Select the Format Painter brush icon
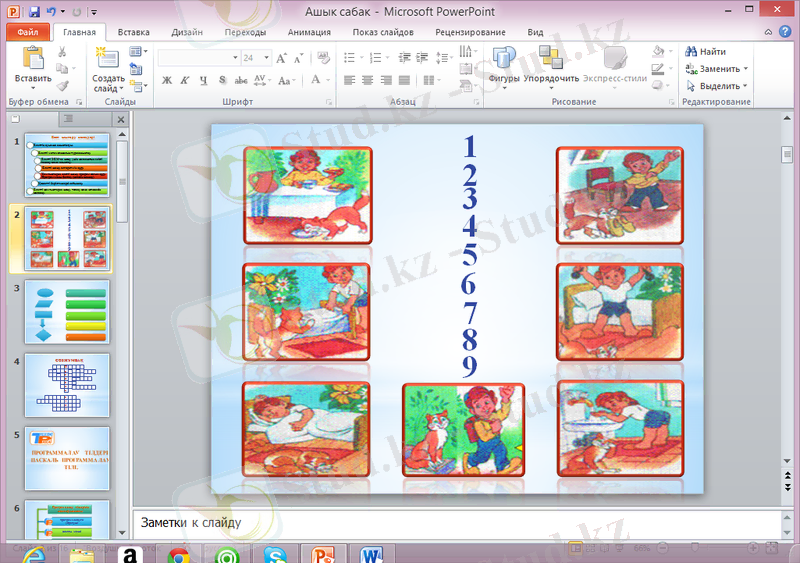This screenshot has width=800, height=563. click(62, 86)
